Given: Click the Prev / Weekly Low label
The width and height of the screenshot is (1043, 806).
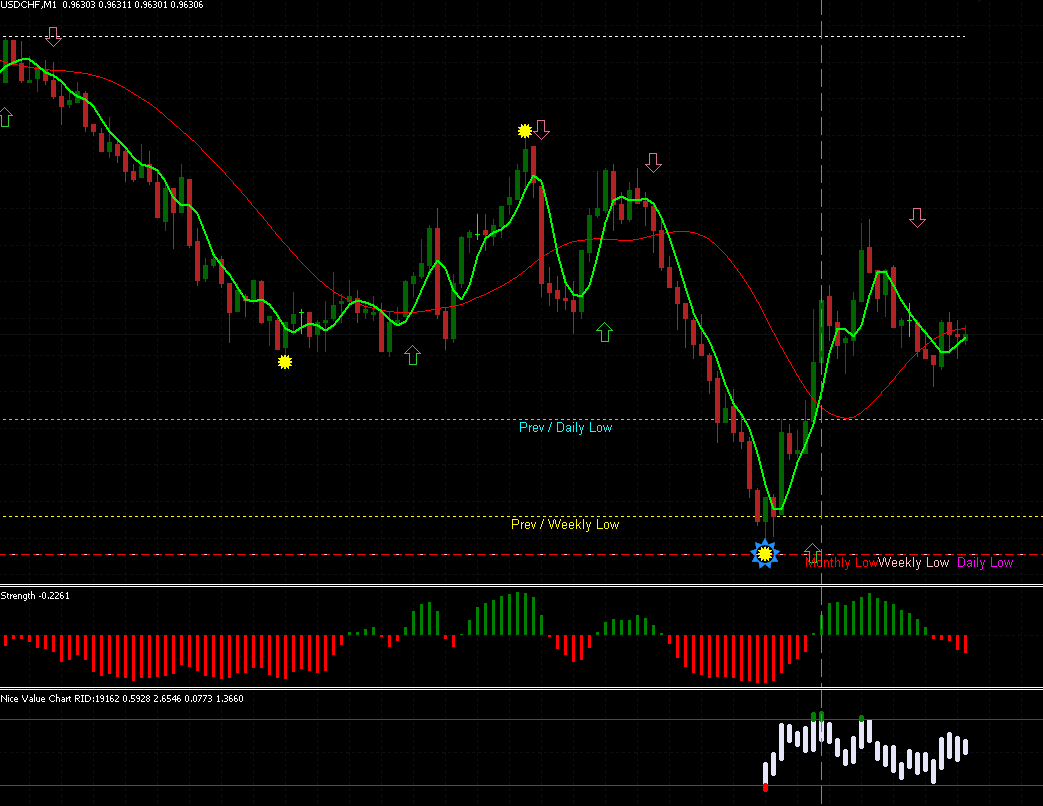Looking at the screenshot, I should 565,525.
